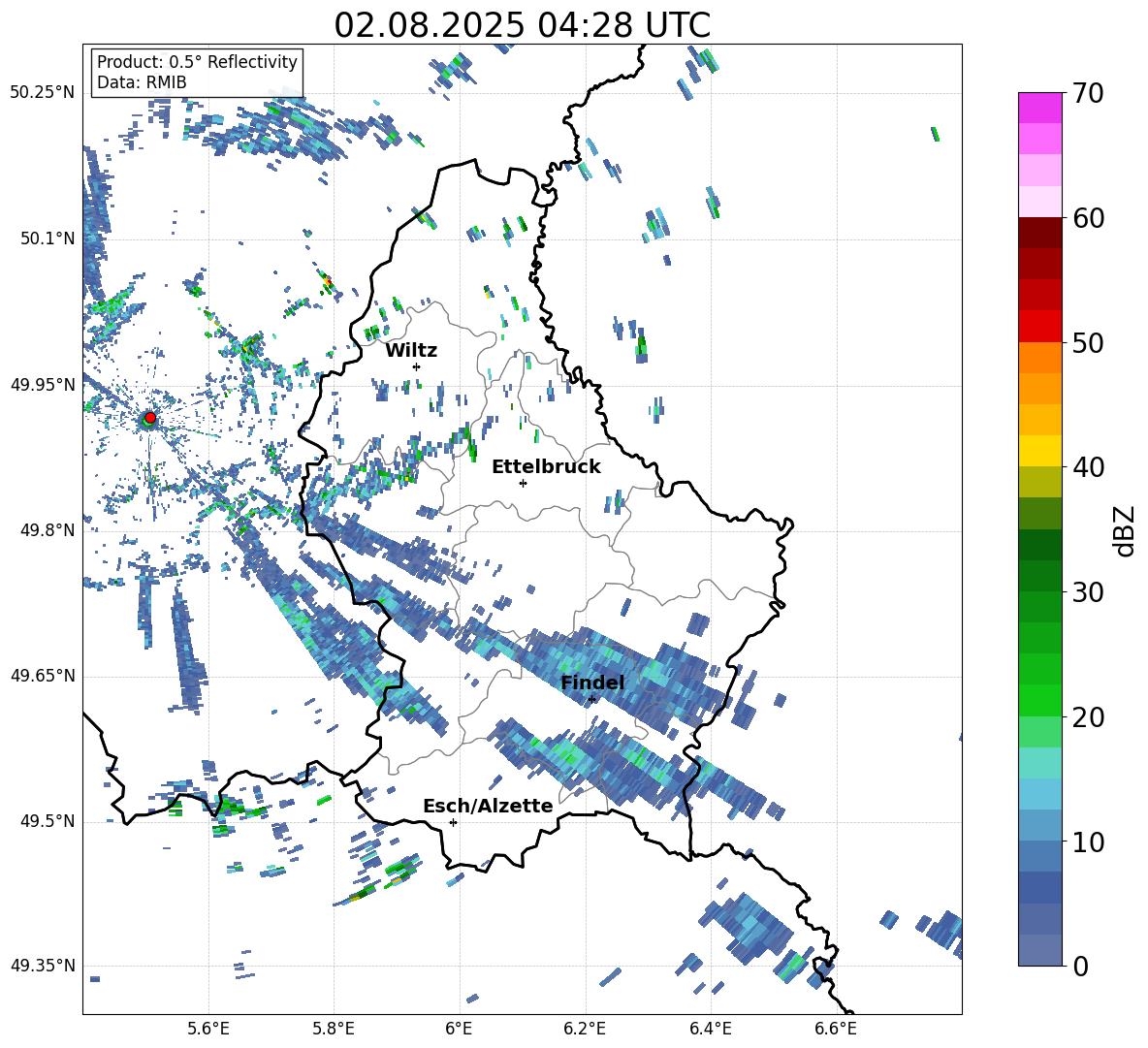Click the 5.8°E longitude label
The image size is (1148, 1048).
(x=334, y=1029)
